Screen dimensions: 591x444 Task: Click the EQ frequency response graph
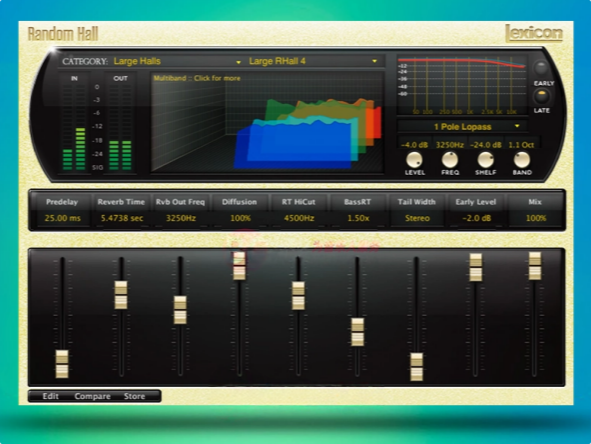tap(462, 85)
